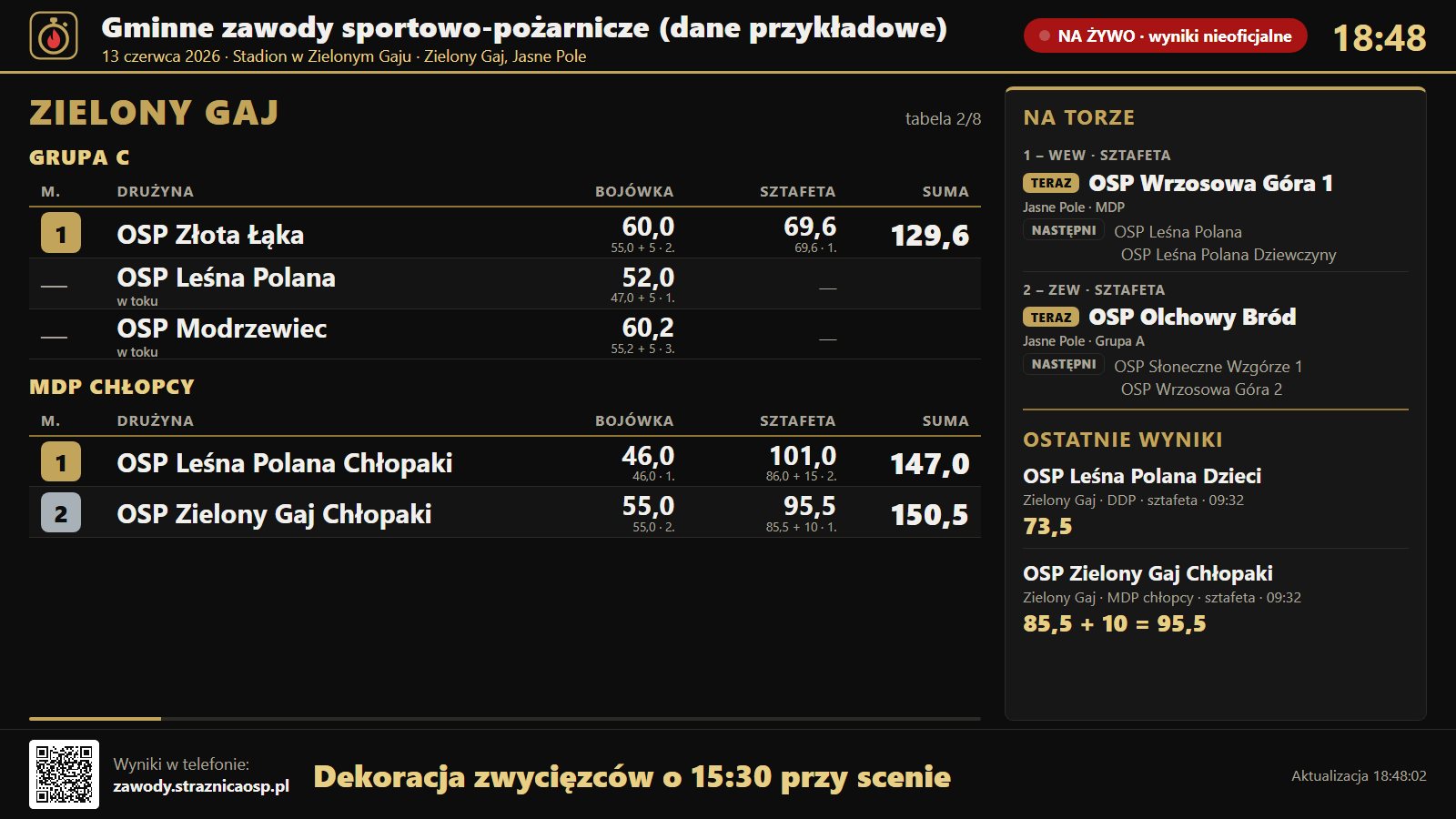Click the stopwatch flame logo icon
Image resolution: width=1456 pixels, height=819 pixels.
click(54, 36)
